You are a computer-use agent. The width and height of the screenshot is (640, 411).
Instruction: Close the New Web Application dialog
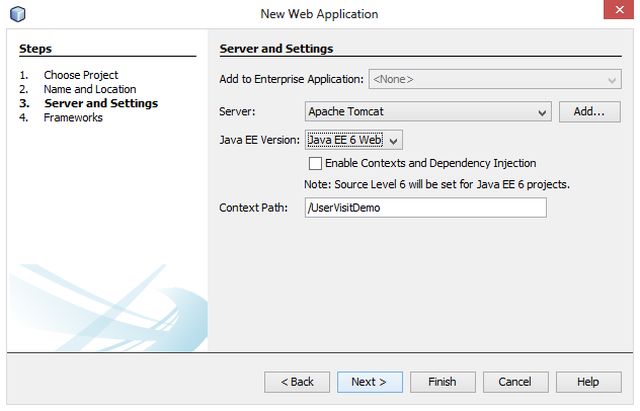[x=617, y=13]
